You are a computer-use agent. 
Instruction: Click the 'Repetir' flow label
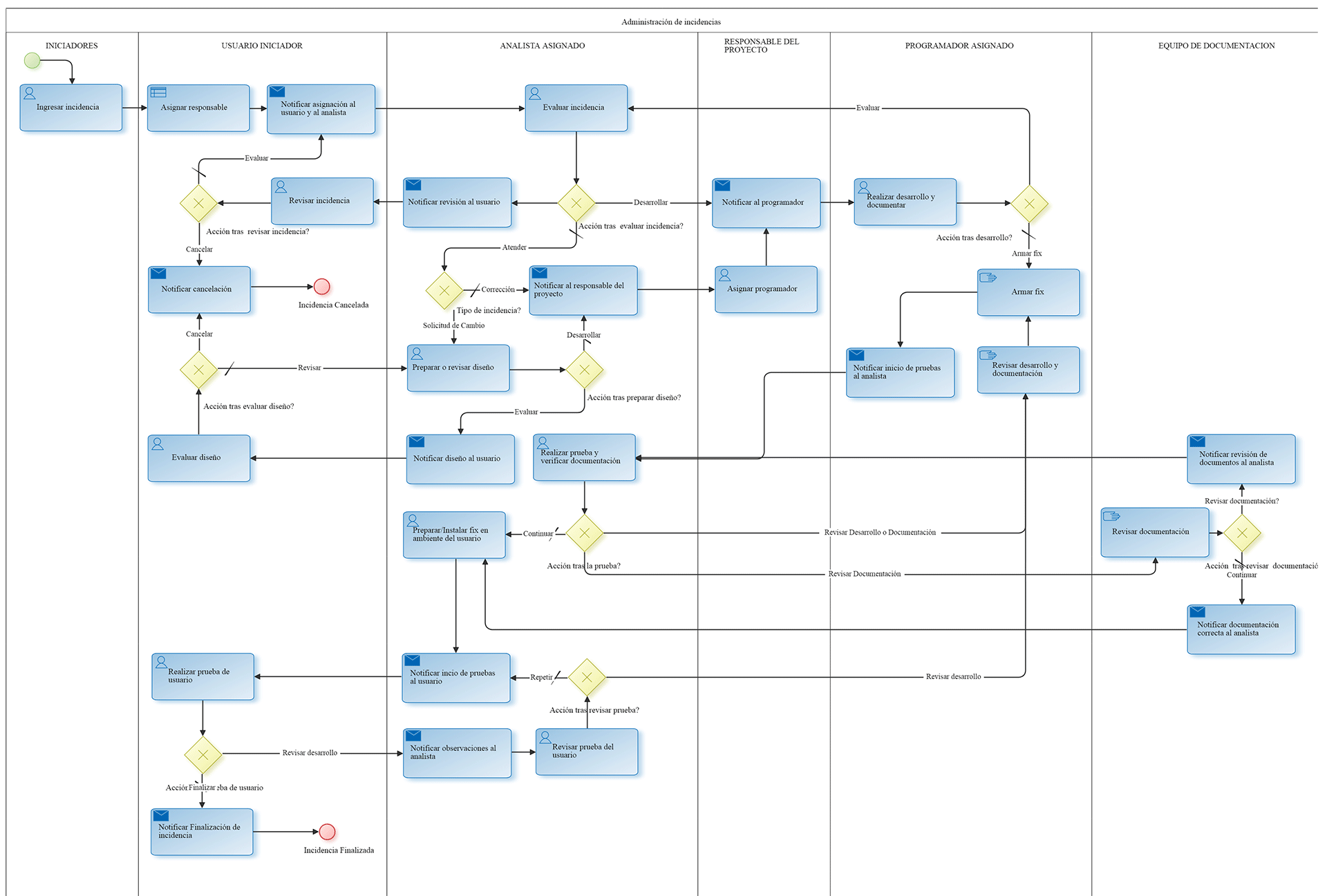pyautogui.click(x=541, y=678)
